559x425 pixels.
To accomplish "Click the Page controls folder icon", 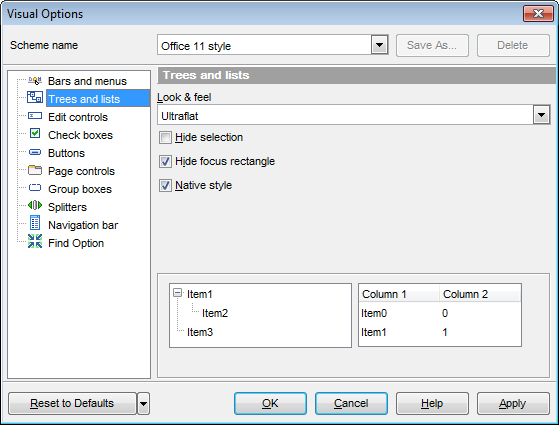I will coord(35,170).
